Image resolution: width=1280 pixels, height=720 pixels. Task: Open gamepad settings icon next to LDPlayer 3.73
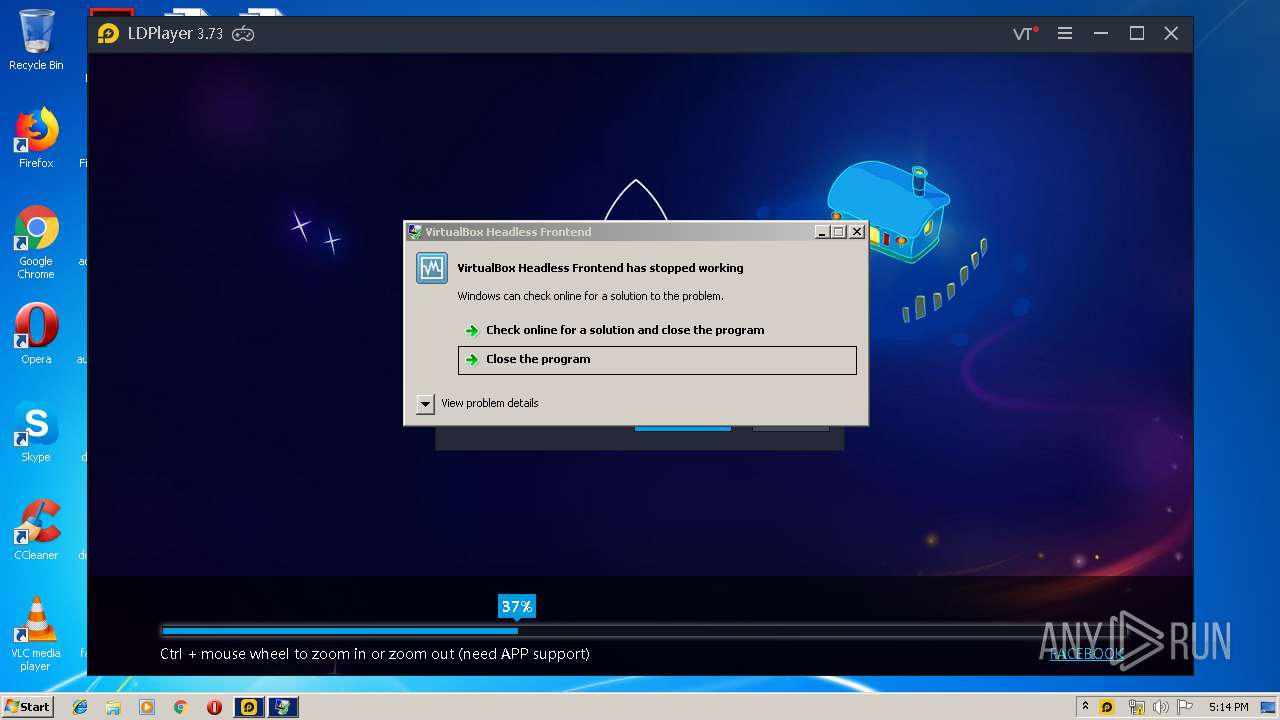click(243, 34)
